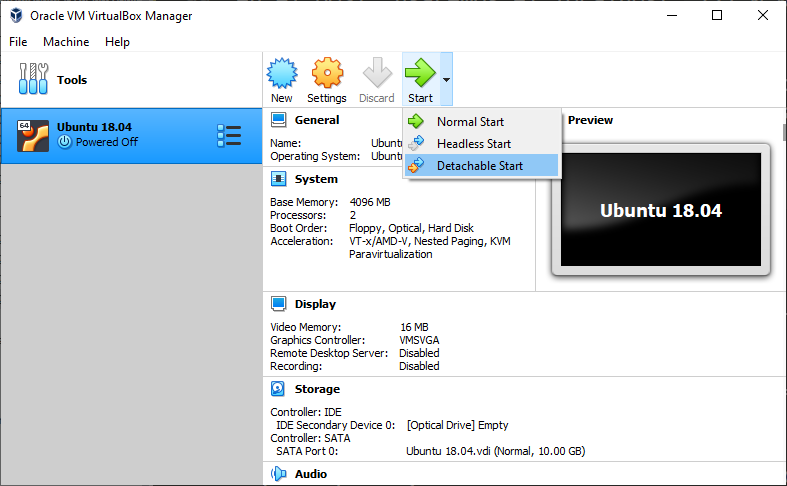
Task: Click the Video Memory 16 MB value
Action: 414,327
